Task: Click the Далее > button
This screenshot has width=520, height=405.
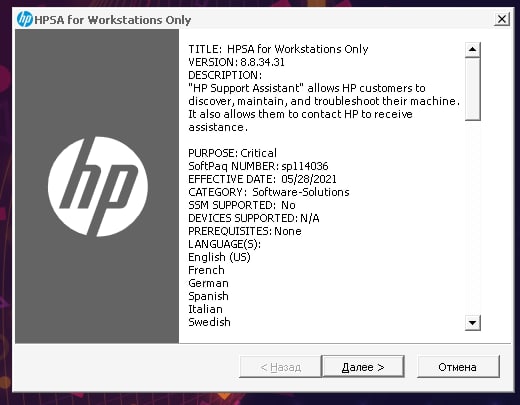Action: tap(363, 367)
